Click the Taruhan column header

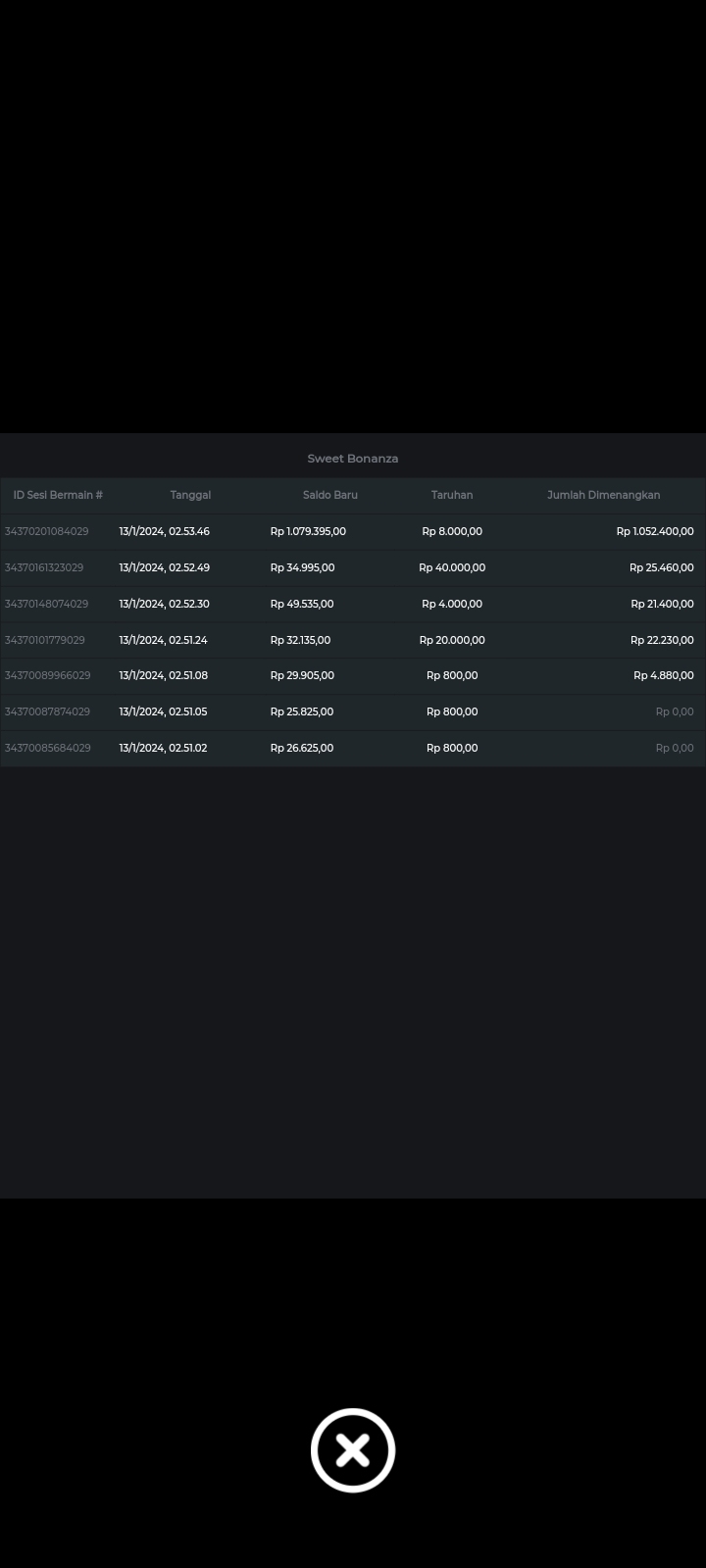(x=452, y=495)
